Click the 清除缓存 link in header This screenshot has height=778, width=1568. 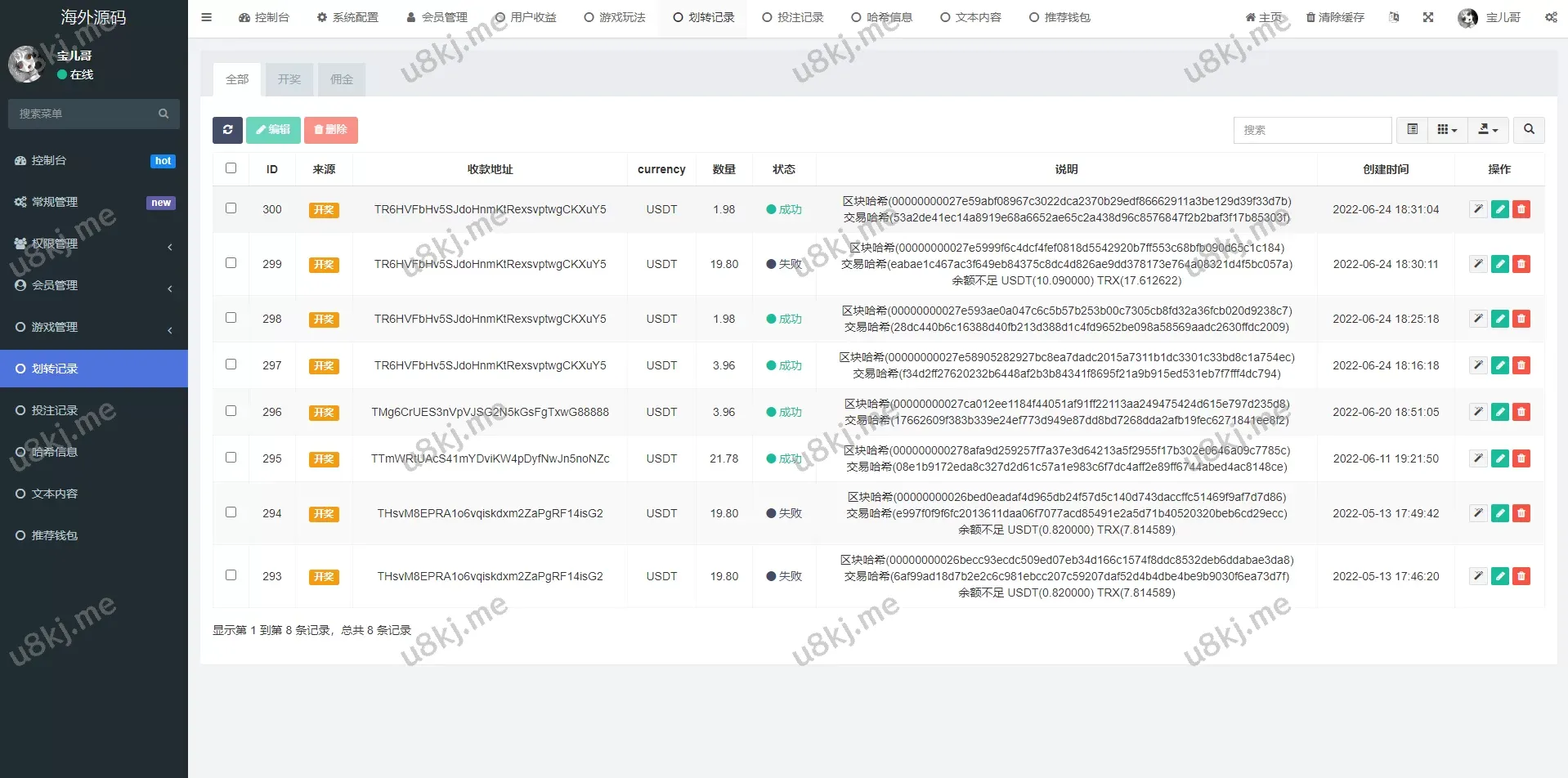1335,17
